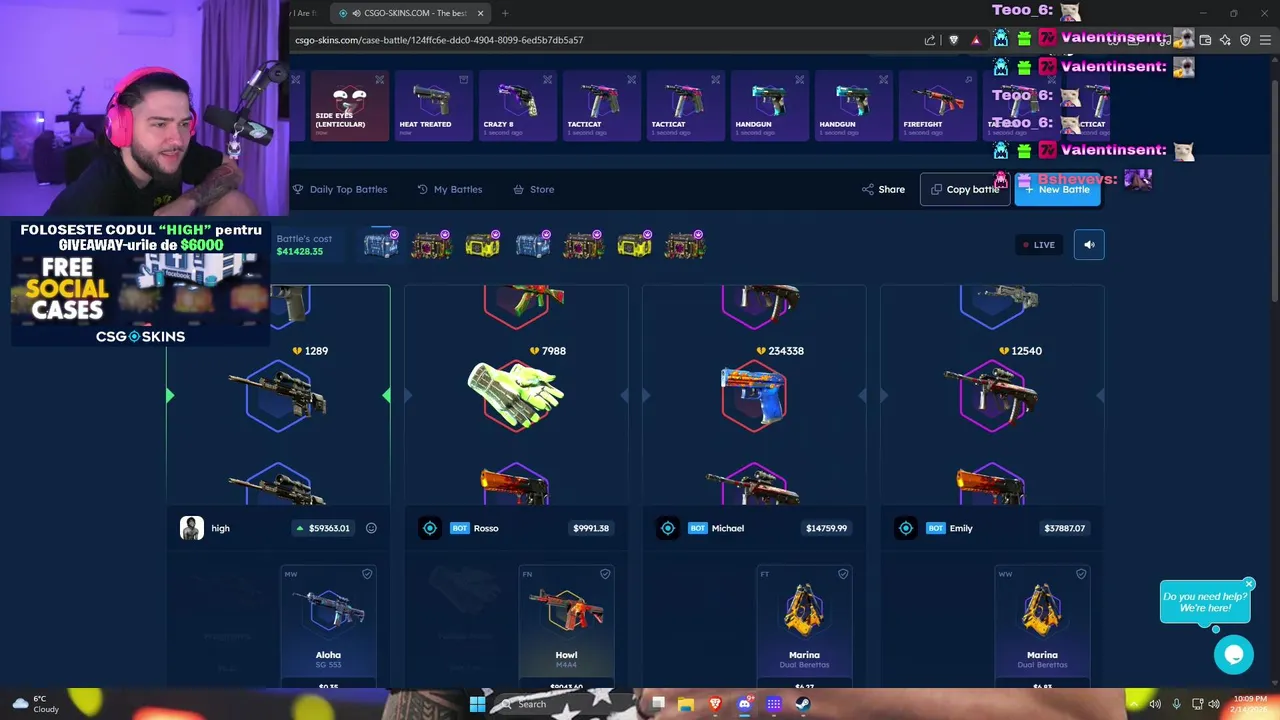Screen dimensions: 1280x720
Task: Click the bot avatar icon next to Michael
Action: [x=668, y=528]
